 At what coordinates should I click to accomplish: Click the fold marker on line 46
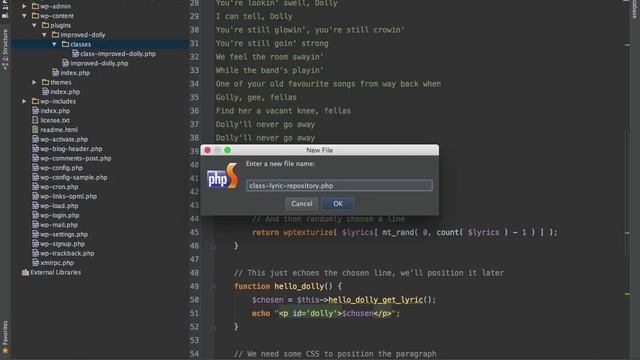click(x=213, y=246)
